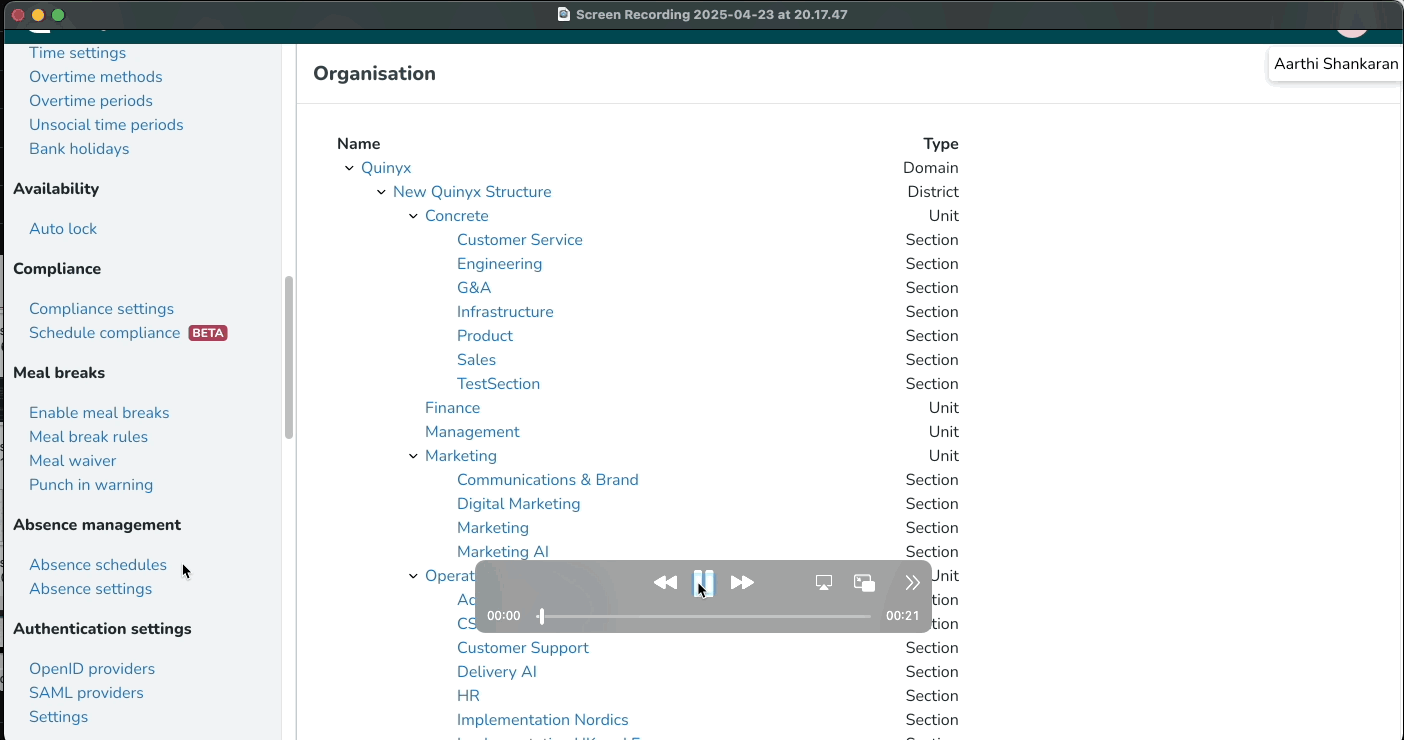
Task: Open Meal break rules
Action: (x=89, y=437)
